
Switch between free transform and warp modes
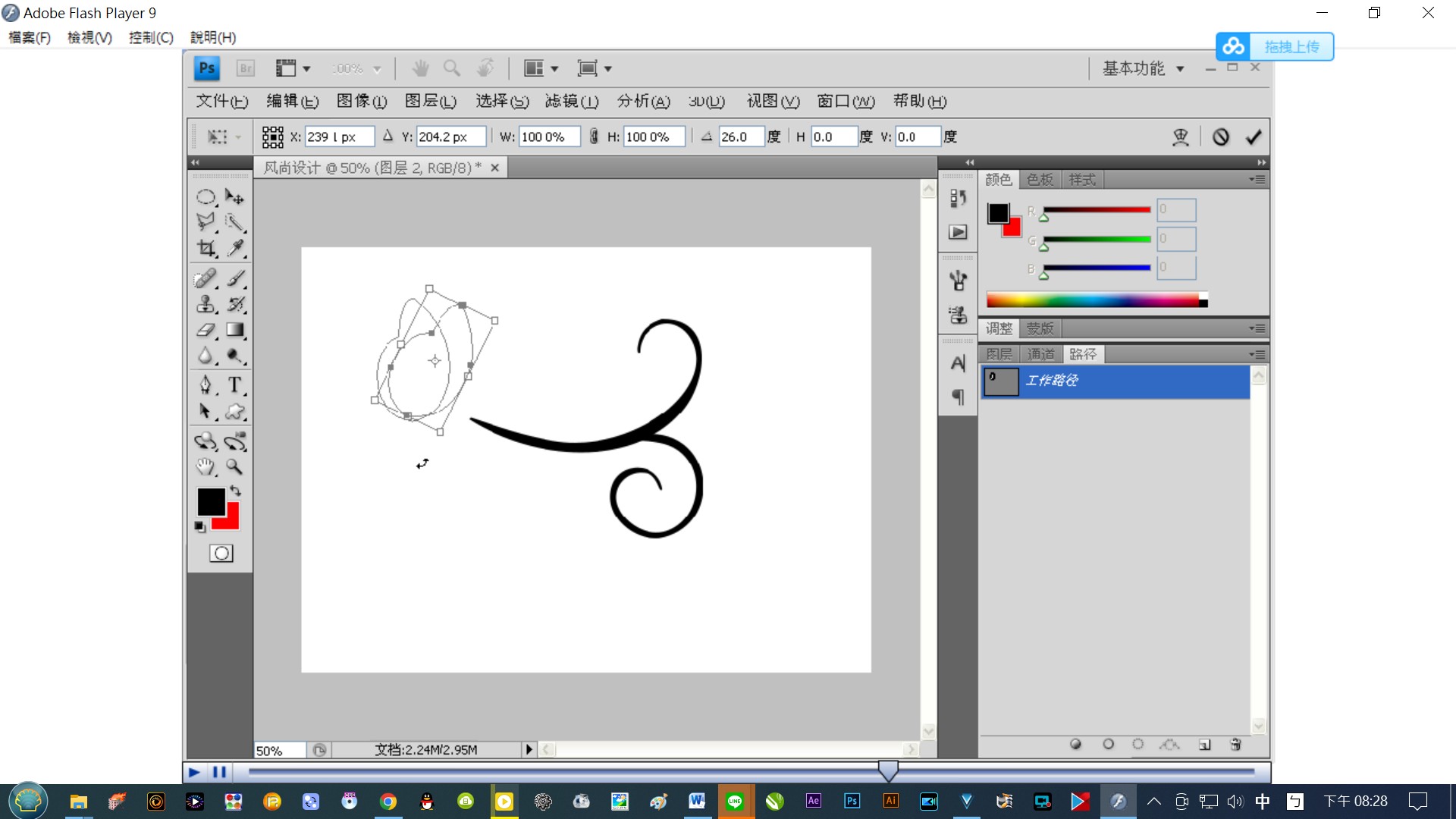(x=1180, y=137)
